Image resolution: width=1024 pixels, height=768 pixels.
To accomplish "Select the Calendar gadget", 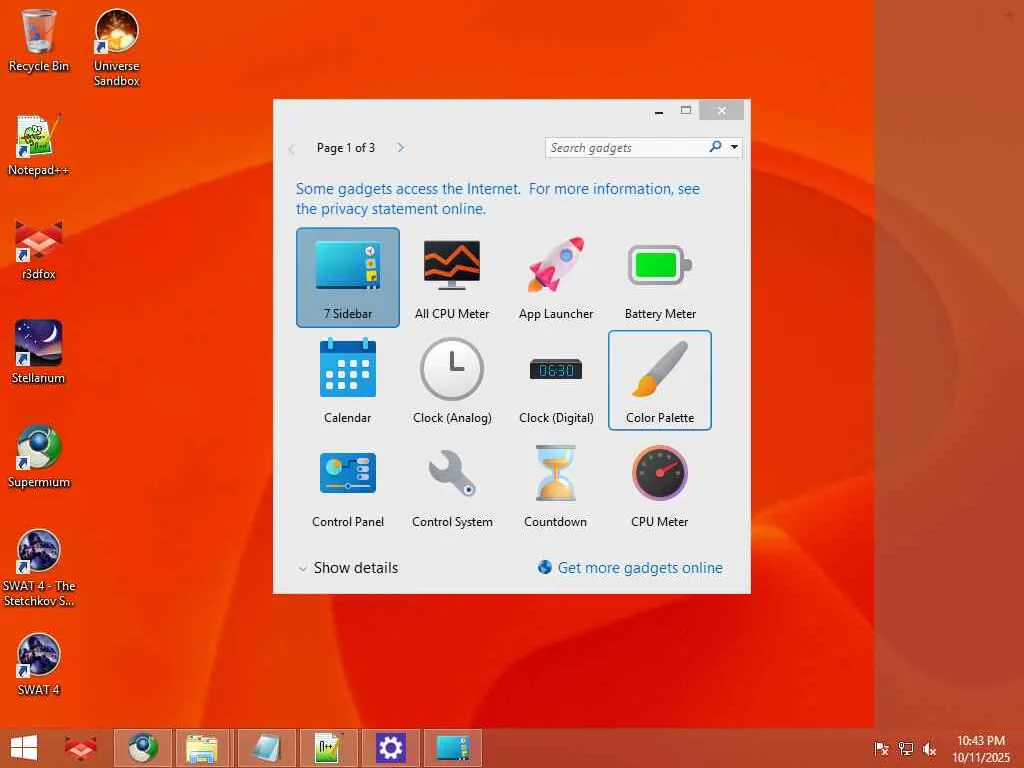I will pyautogui.click(x=347, y=381).
